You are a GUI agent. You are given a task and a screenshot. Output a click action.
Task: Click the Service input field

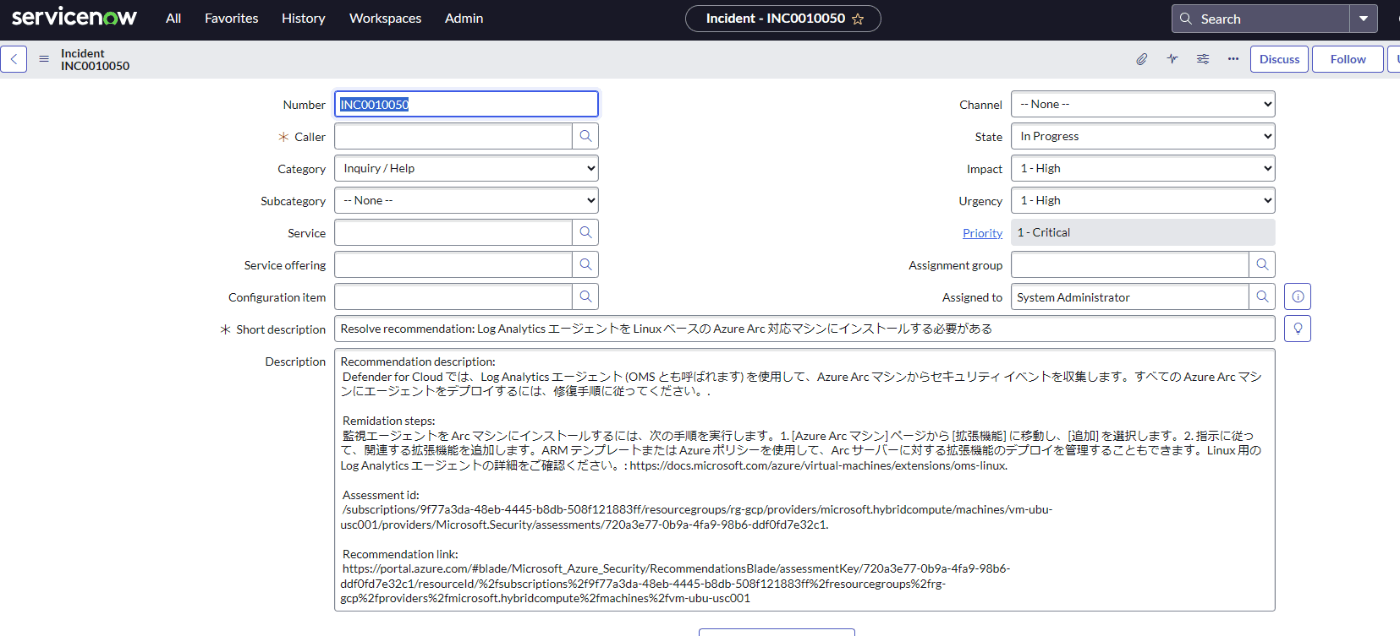pyautogui.click(x=453, y=233)
